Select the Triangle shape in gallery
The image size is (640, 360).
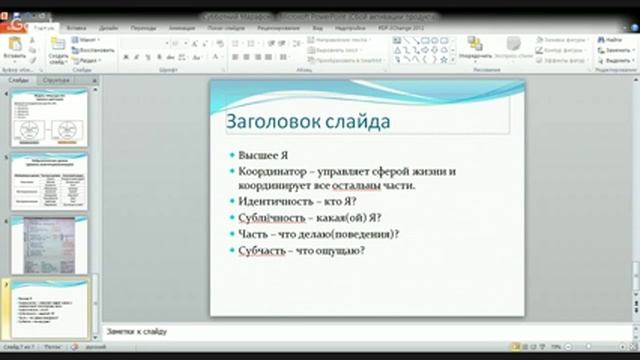397,50
